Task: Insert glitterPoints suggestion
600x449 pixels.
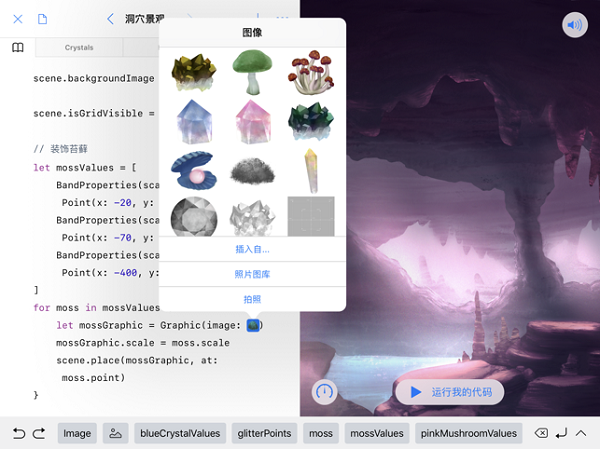Action: coord(264,433)
